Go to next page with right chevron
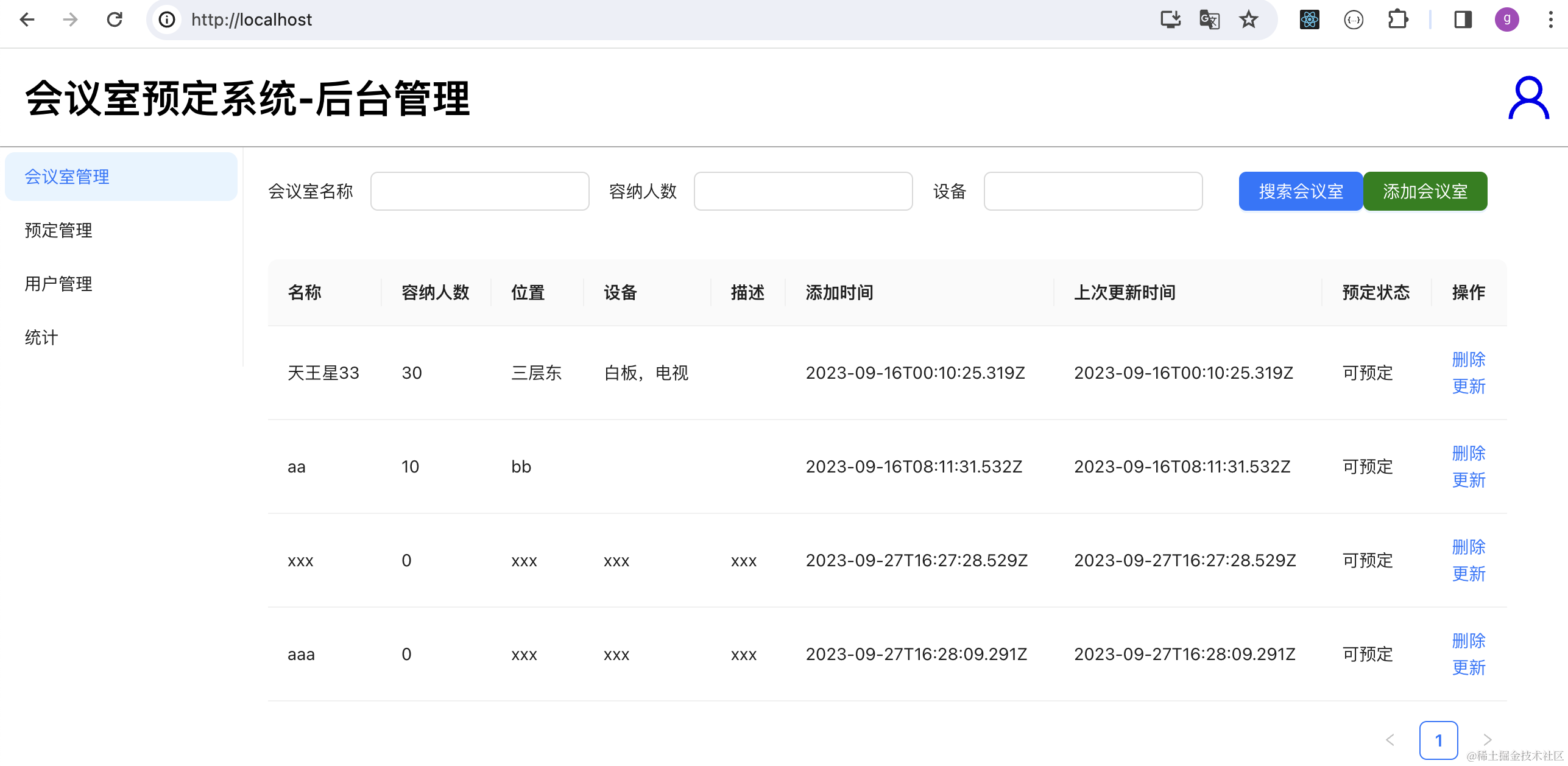Viewport: 1568px width, 766px height. [1487, 740]
